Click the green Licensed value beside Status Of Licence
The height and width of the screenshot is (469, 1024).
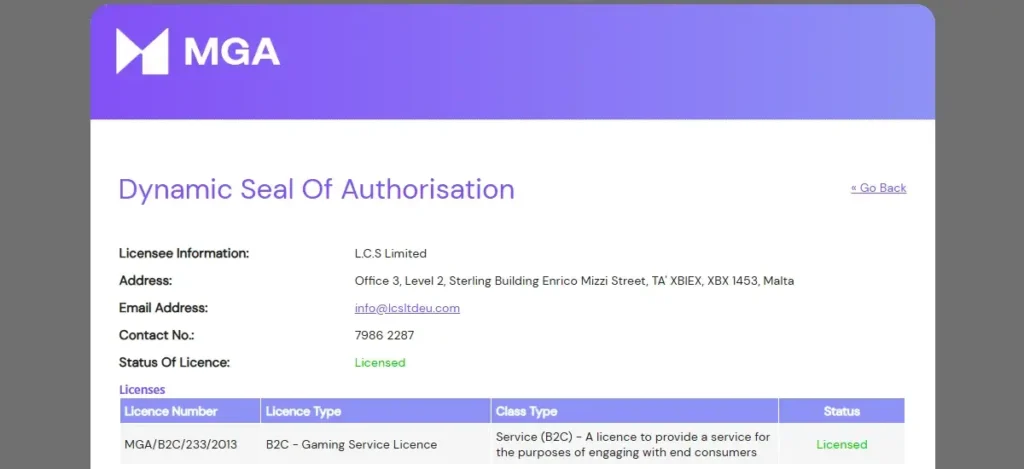(380, 363)
